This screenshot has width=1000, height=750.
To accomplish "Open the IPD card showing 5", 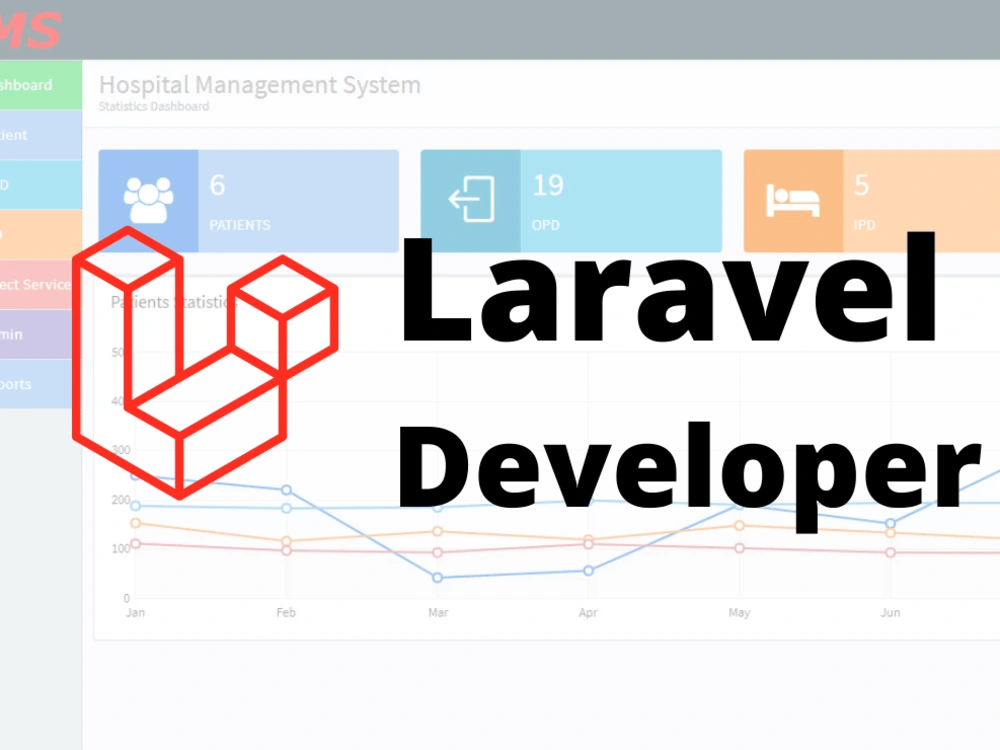I will point(872,201).
